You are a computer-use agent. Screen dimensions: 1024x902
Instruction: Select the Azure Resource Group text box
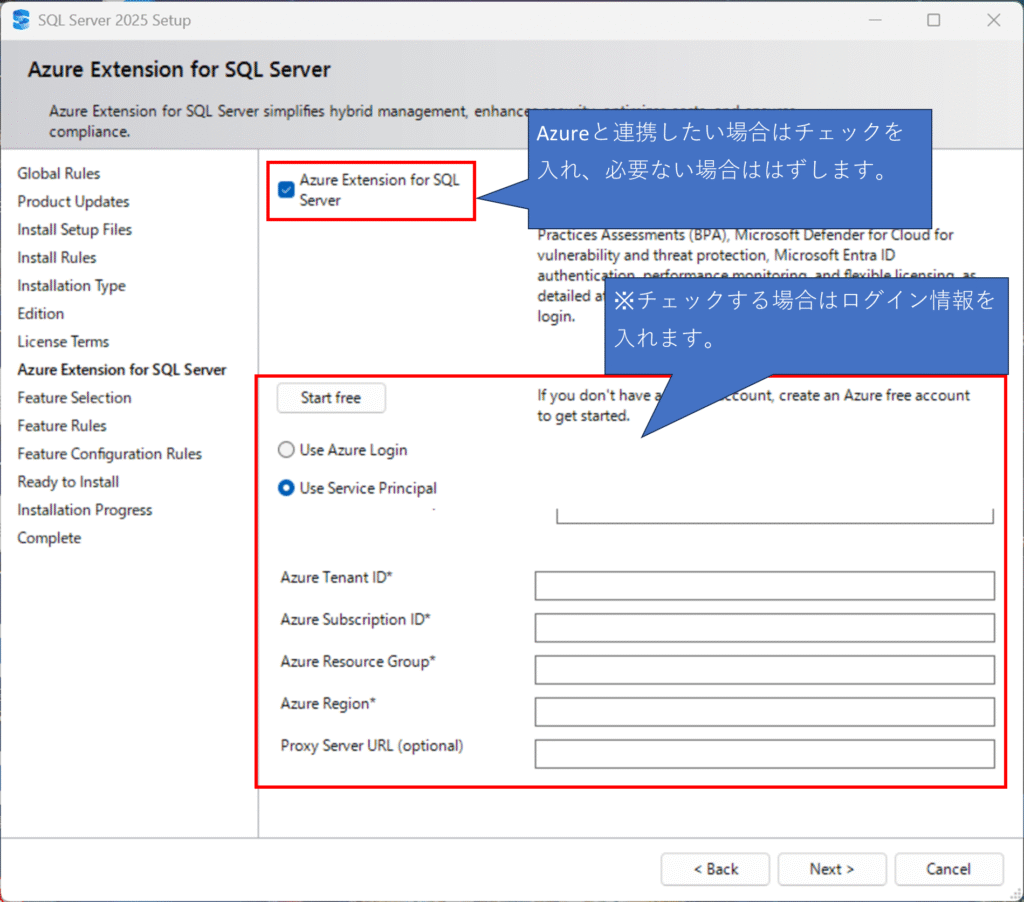(x=765, y=669)
